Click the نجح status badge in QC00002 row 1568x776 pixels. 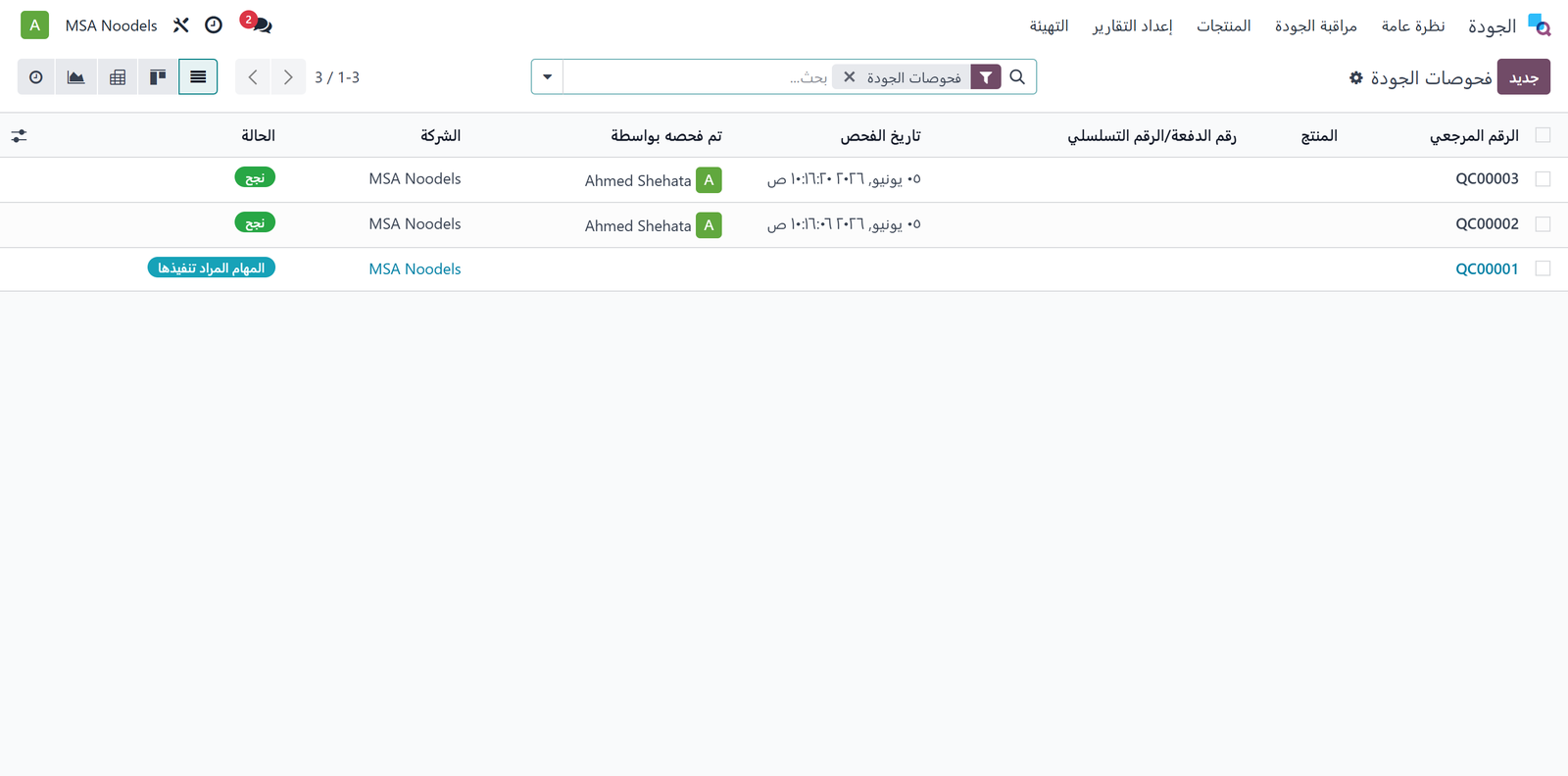click(x=255, y=222)
